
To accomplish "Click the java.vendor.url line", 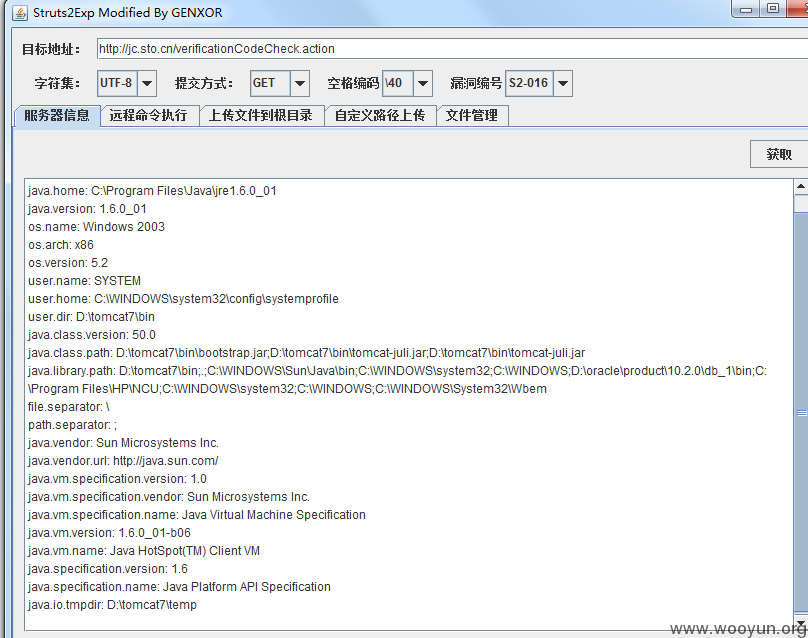I will click(123, 461).
